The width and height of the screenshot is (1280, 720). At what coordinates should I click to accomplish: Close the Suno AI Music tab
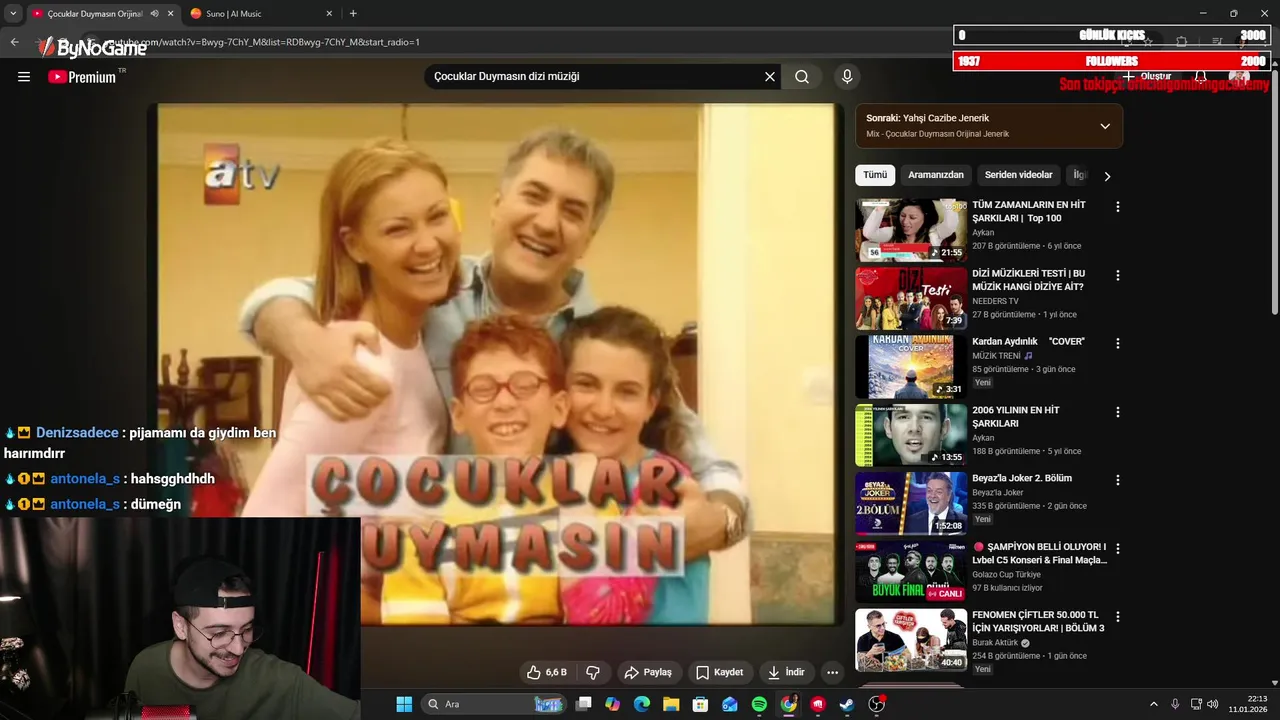pyautogui.click(x=329, y=14)
